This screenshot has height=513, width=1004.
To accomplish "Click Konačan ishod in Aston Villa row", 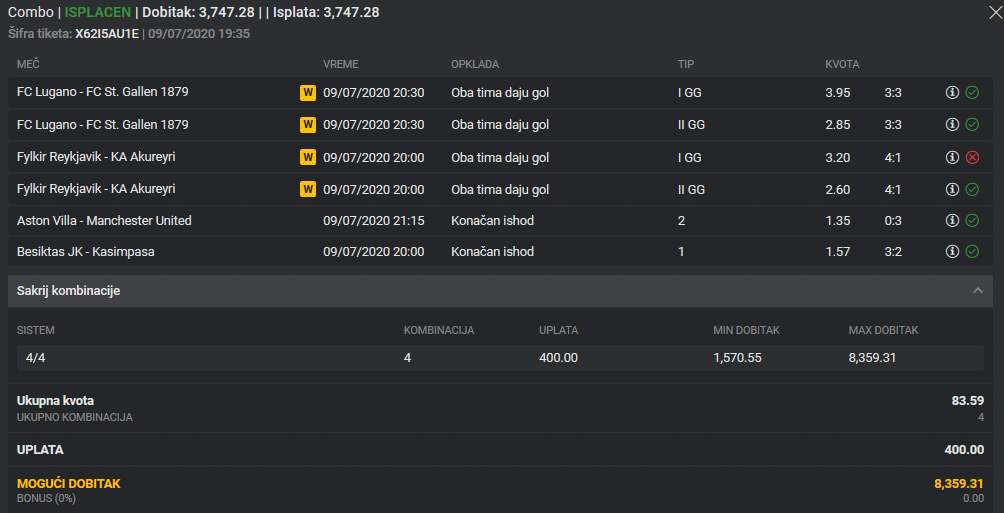I will 492,221.
